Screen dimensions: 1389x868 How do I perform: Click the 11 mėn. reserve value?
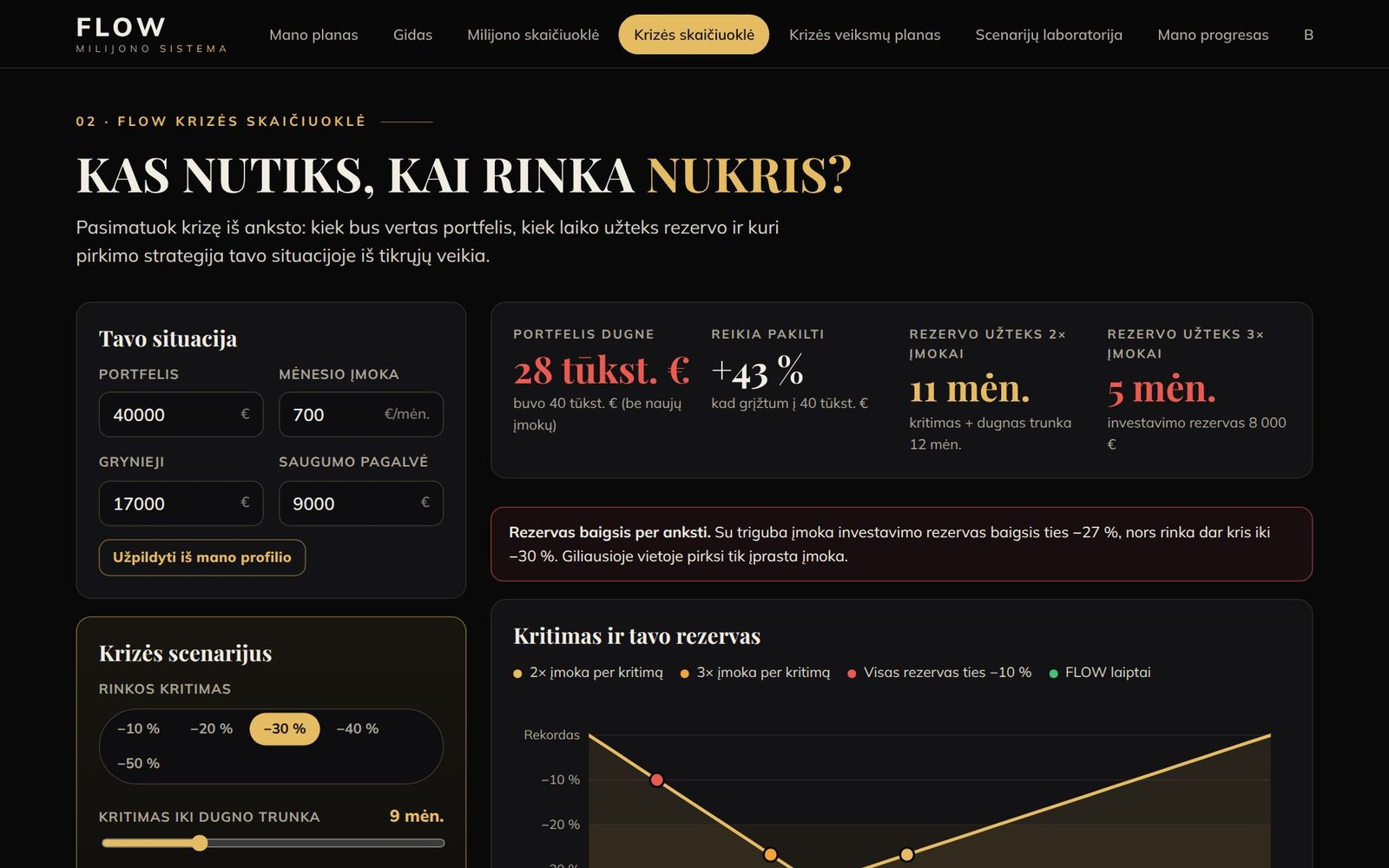point(970,390)
